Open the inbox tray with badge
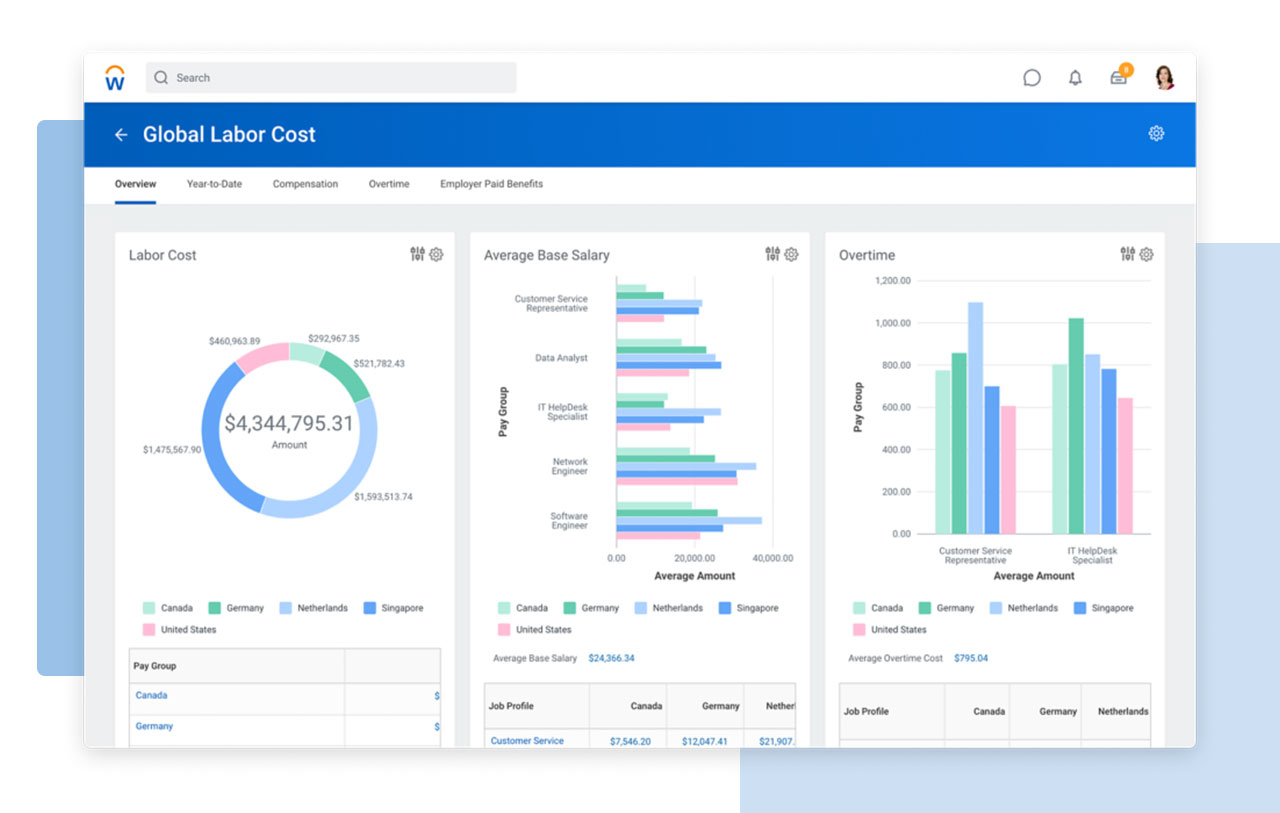The image size is (1280, 813). (1119, 78)
